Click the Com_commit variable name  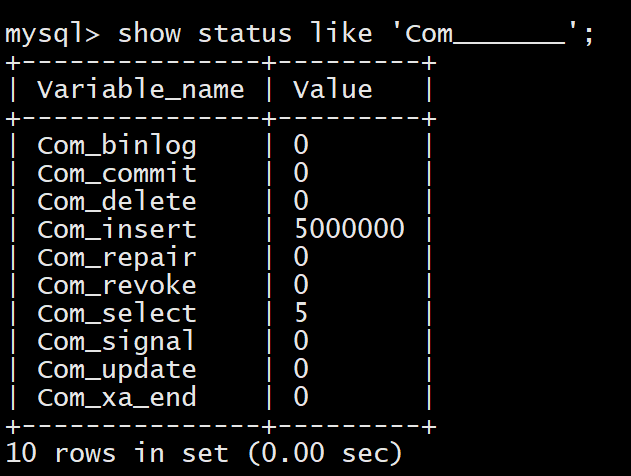pos(116,173)
